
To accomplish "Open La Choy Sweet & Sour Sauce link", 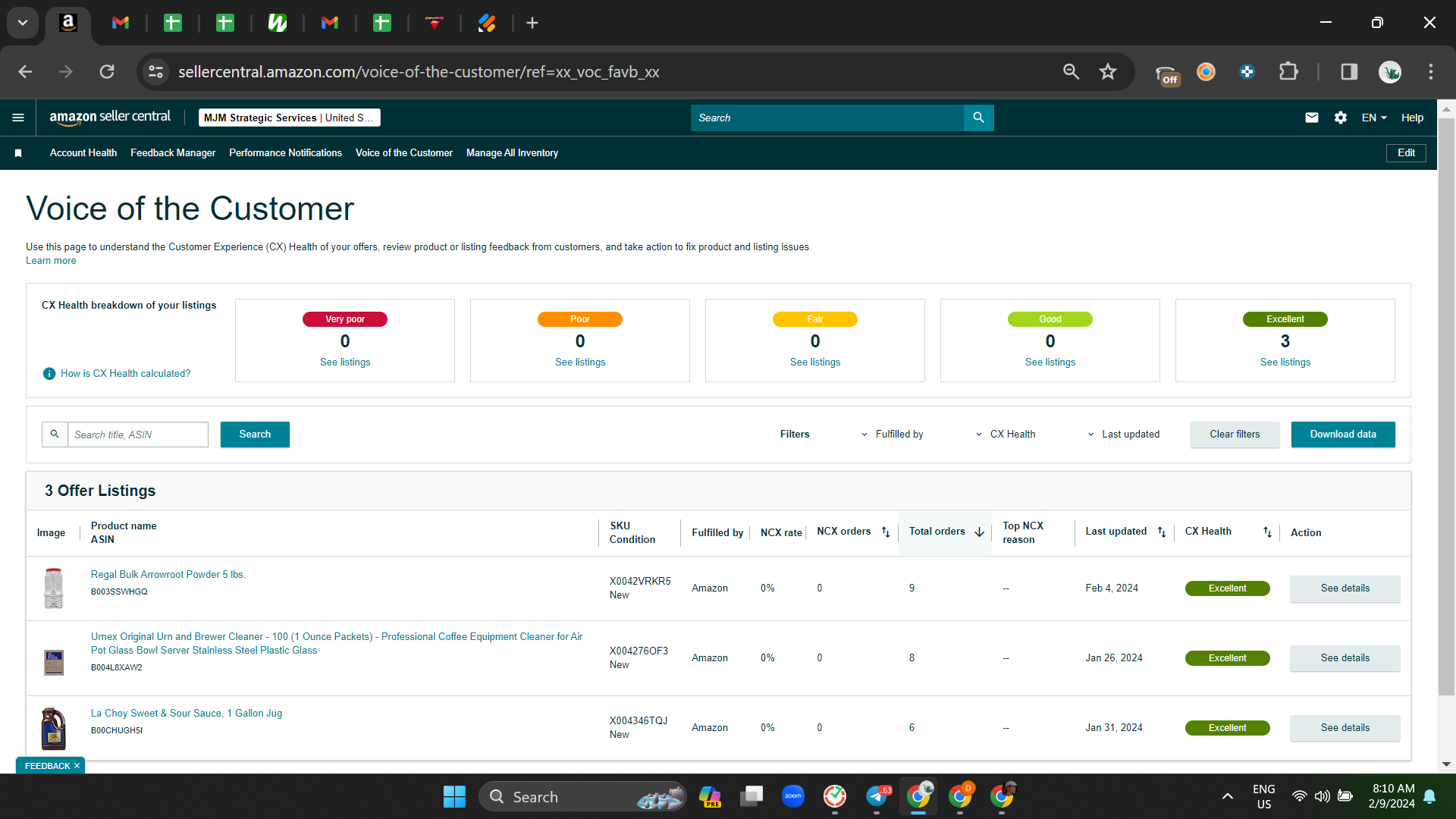I will (187, 714).
